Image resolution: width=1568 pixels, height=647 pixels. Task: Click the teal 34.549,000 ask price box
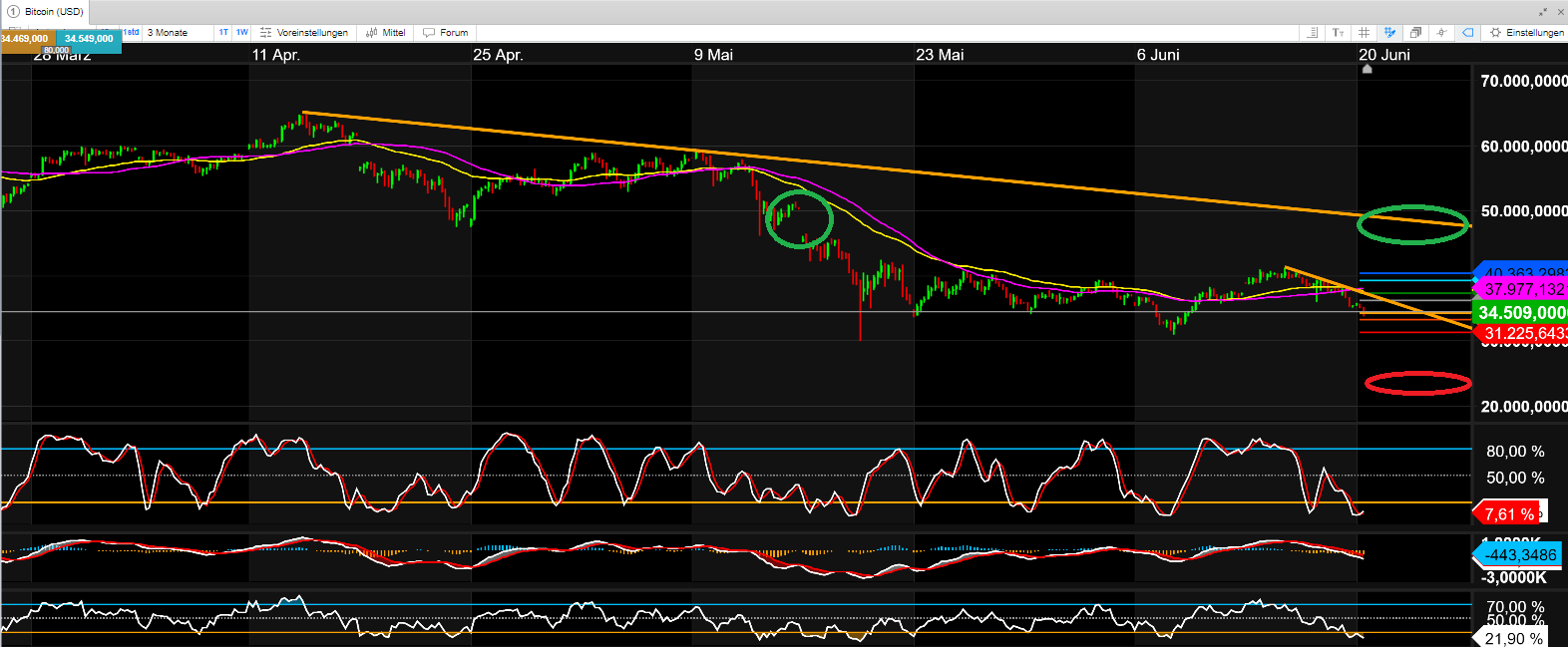point(89,39)
